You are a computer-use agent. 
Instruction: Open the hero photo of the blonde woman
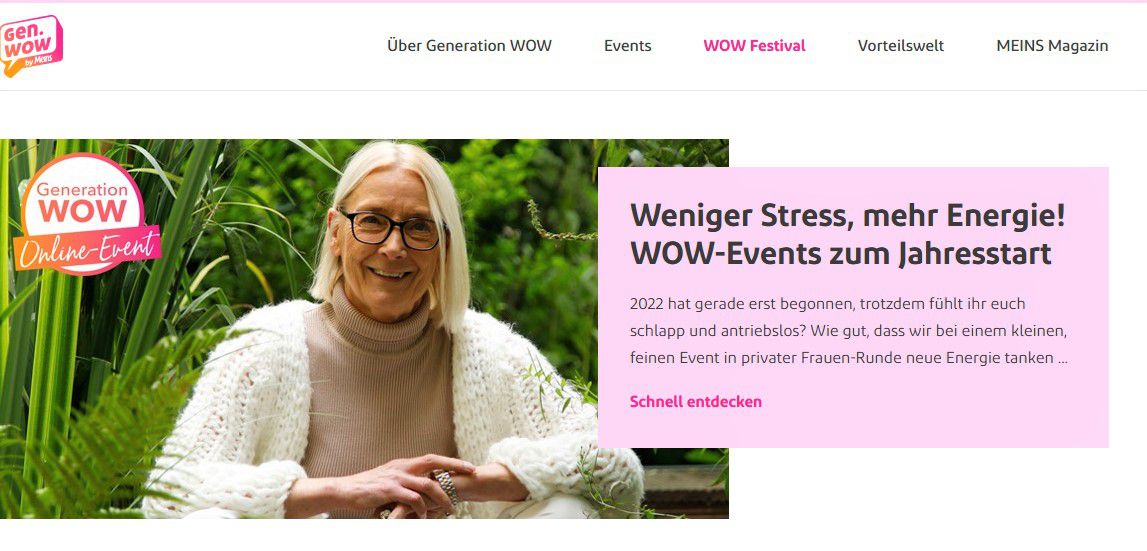364,329
